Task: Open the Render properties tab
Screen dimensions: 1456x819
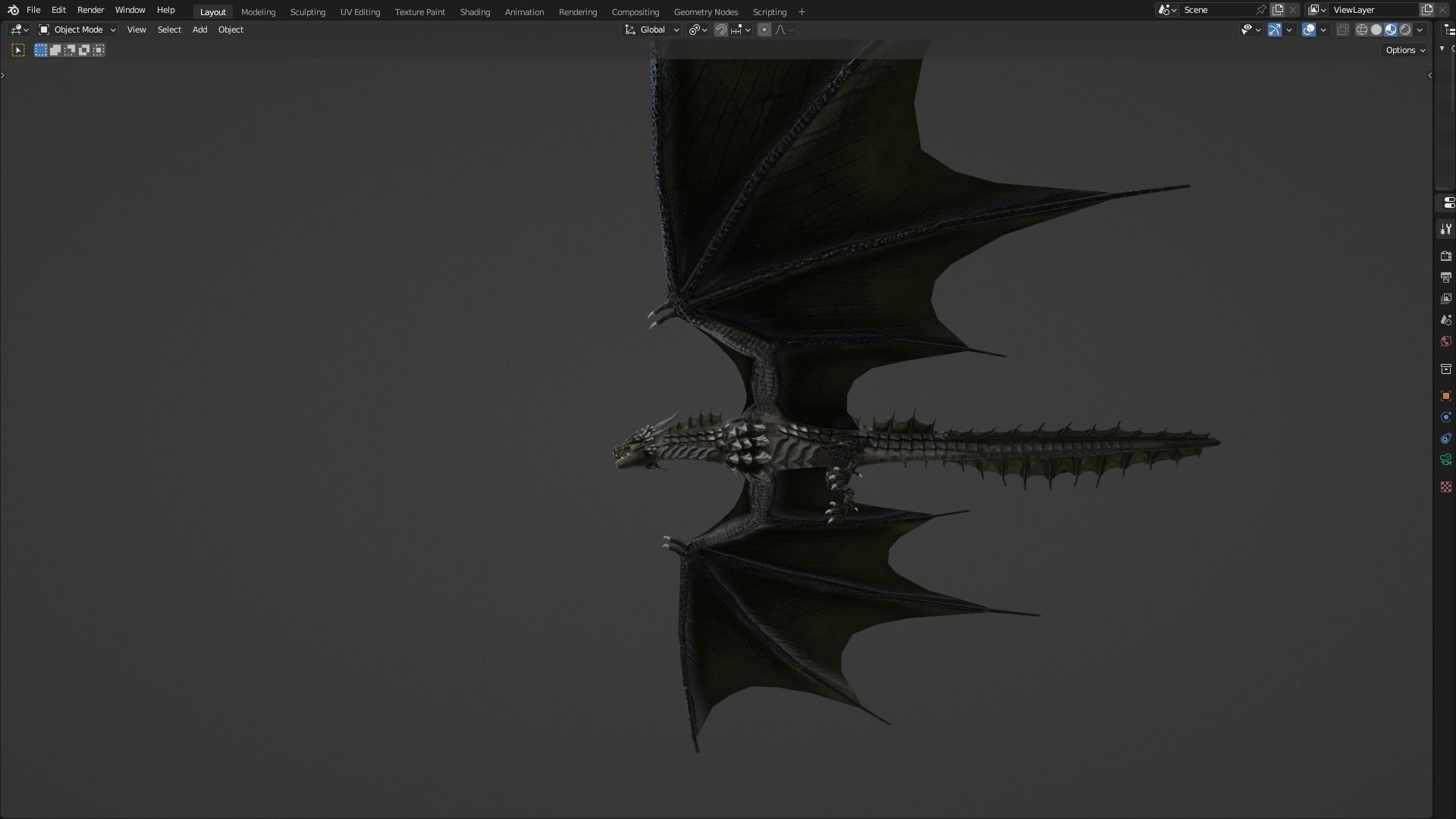Action: (x=1445, y=256)
